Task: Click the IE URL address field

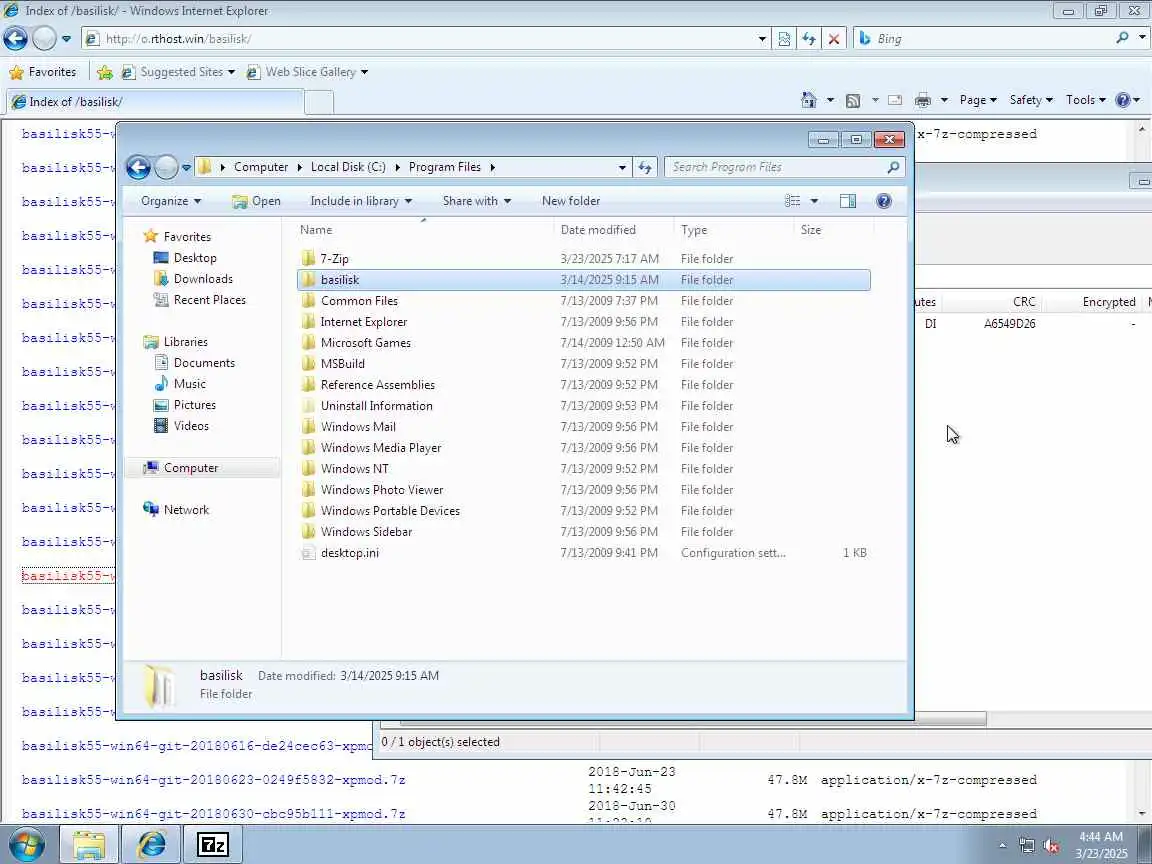Action: point(426,39)
